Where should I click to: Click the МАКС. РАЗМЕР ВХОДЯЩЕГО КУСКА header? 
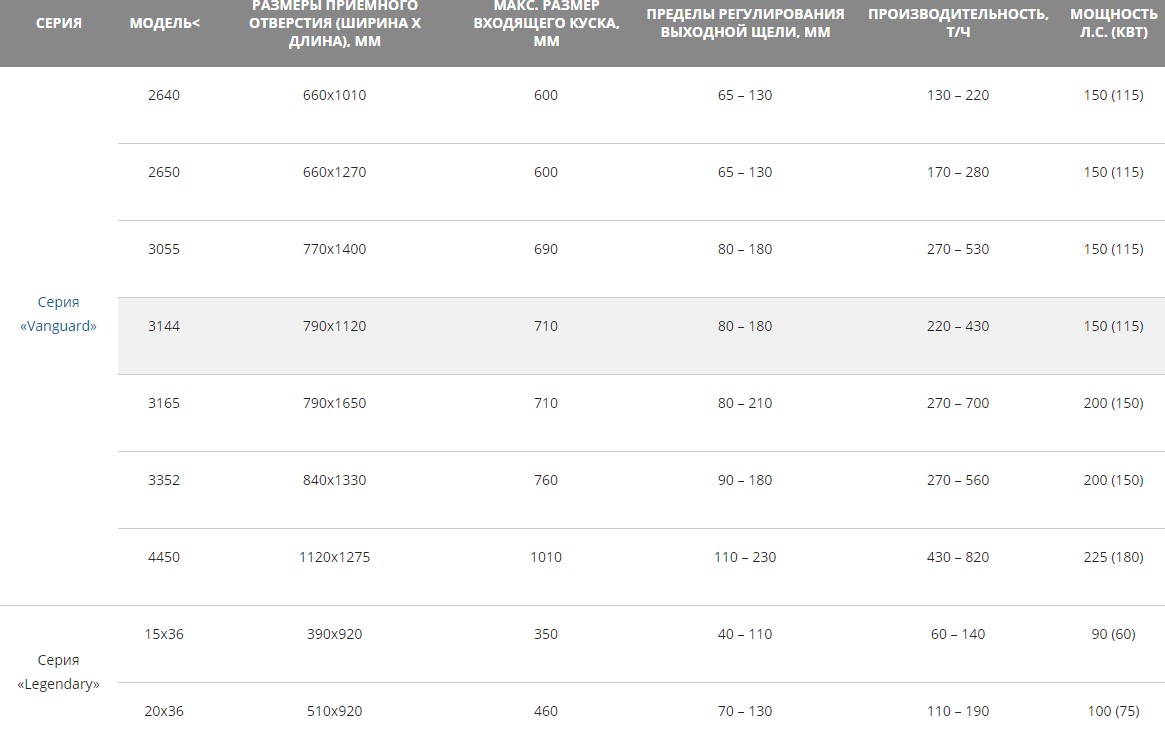[545, 23]
